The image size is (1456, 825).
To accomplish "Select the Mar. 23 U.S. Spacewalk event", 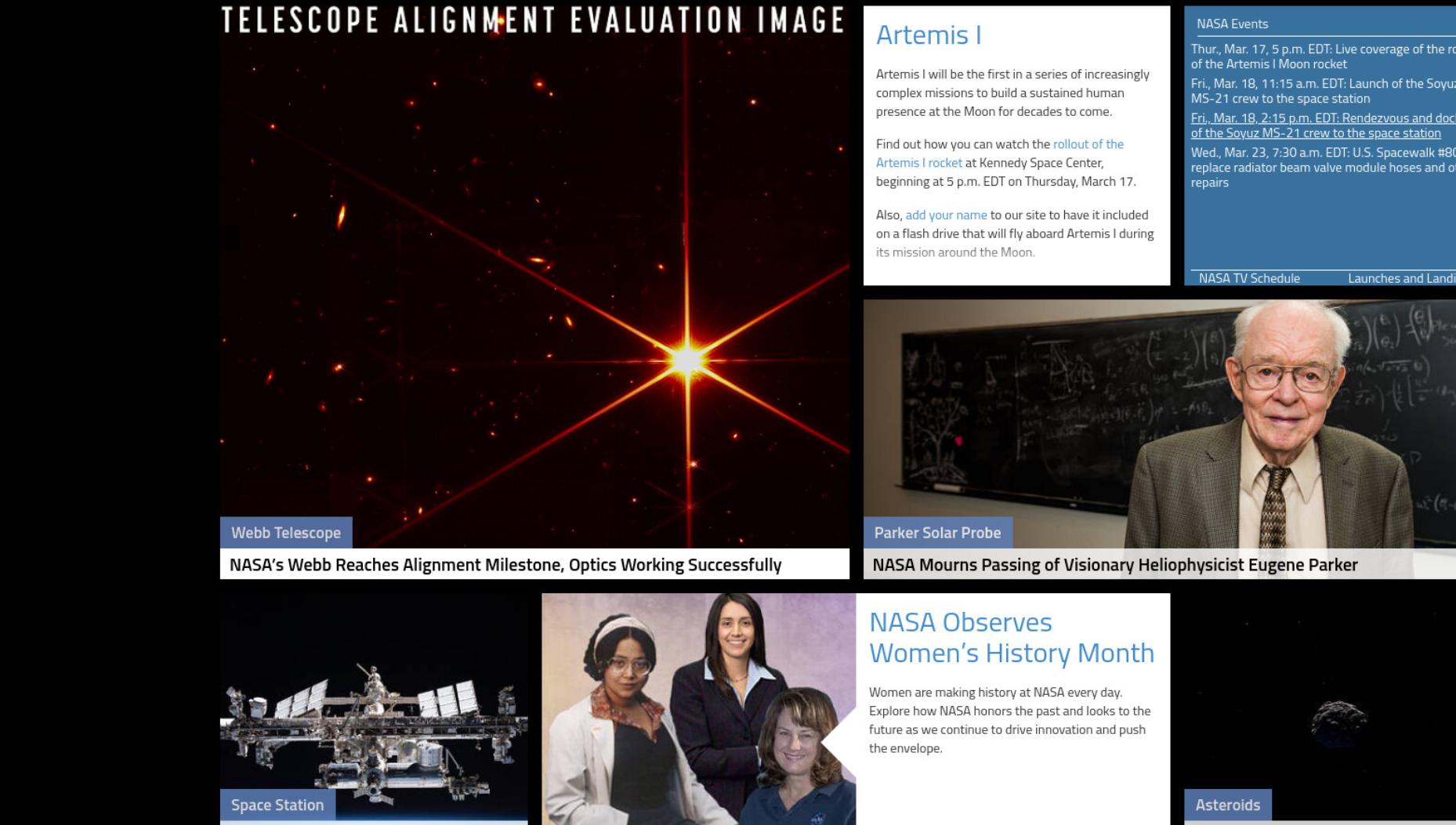I will (x=1324, y=167).
